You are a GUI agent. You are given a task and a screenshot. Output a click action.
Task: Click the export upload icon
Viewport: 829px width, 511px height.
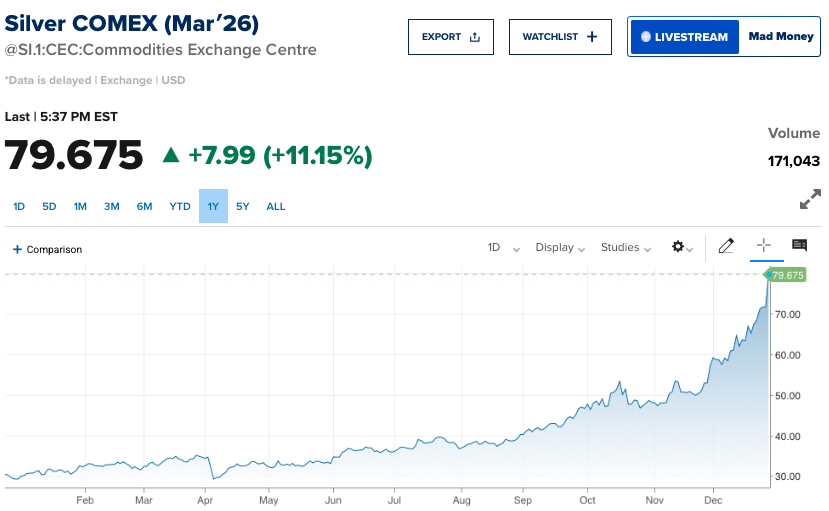475,37
